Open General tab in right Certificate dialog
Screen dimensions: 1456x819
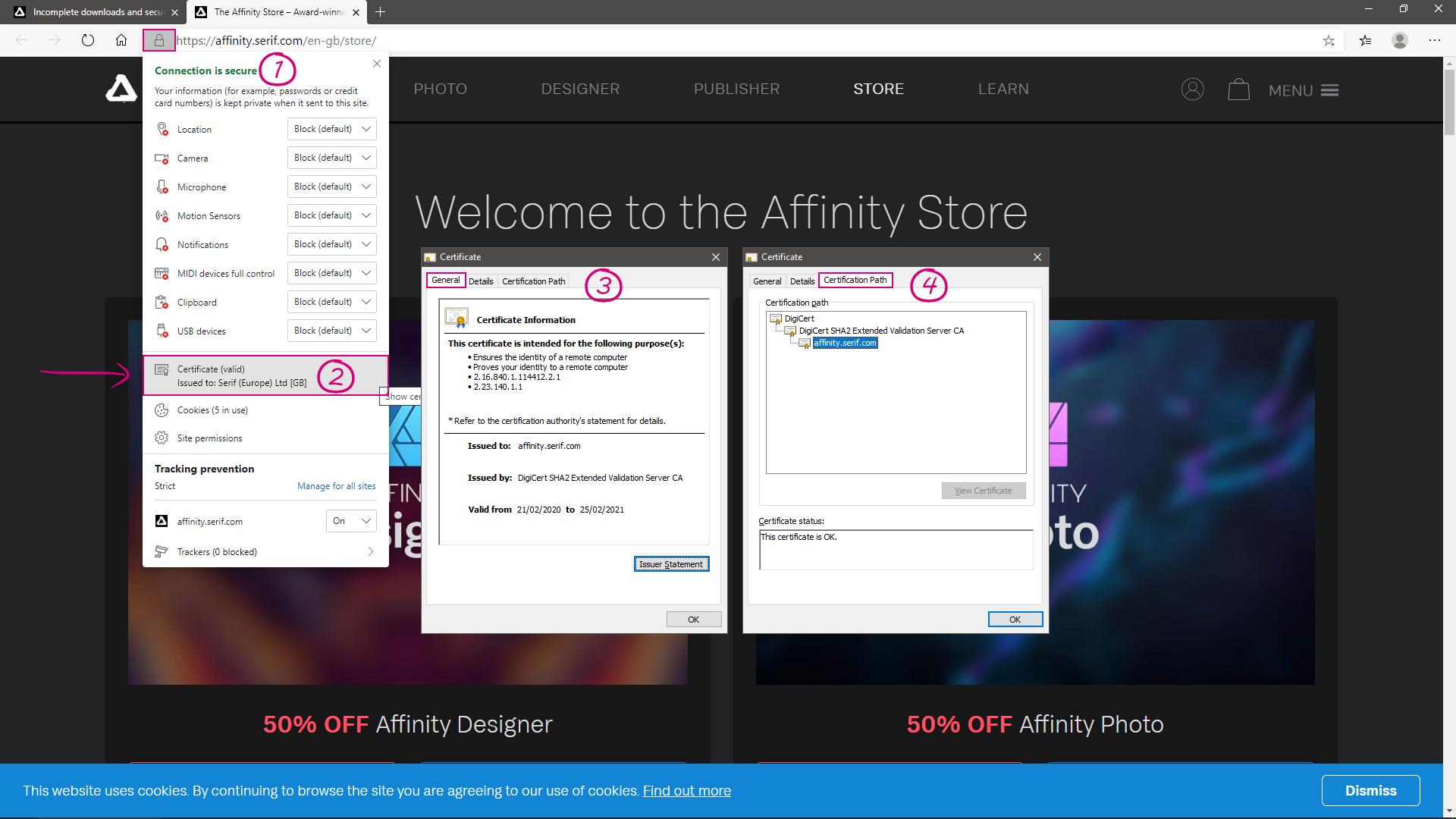click(767, 281)
